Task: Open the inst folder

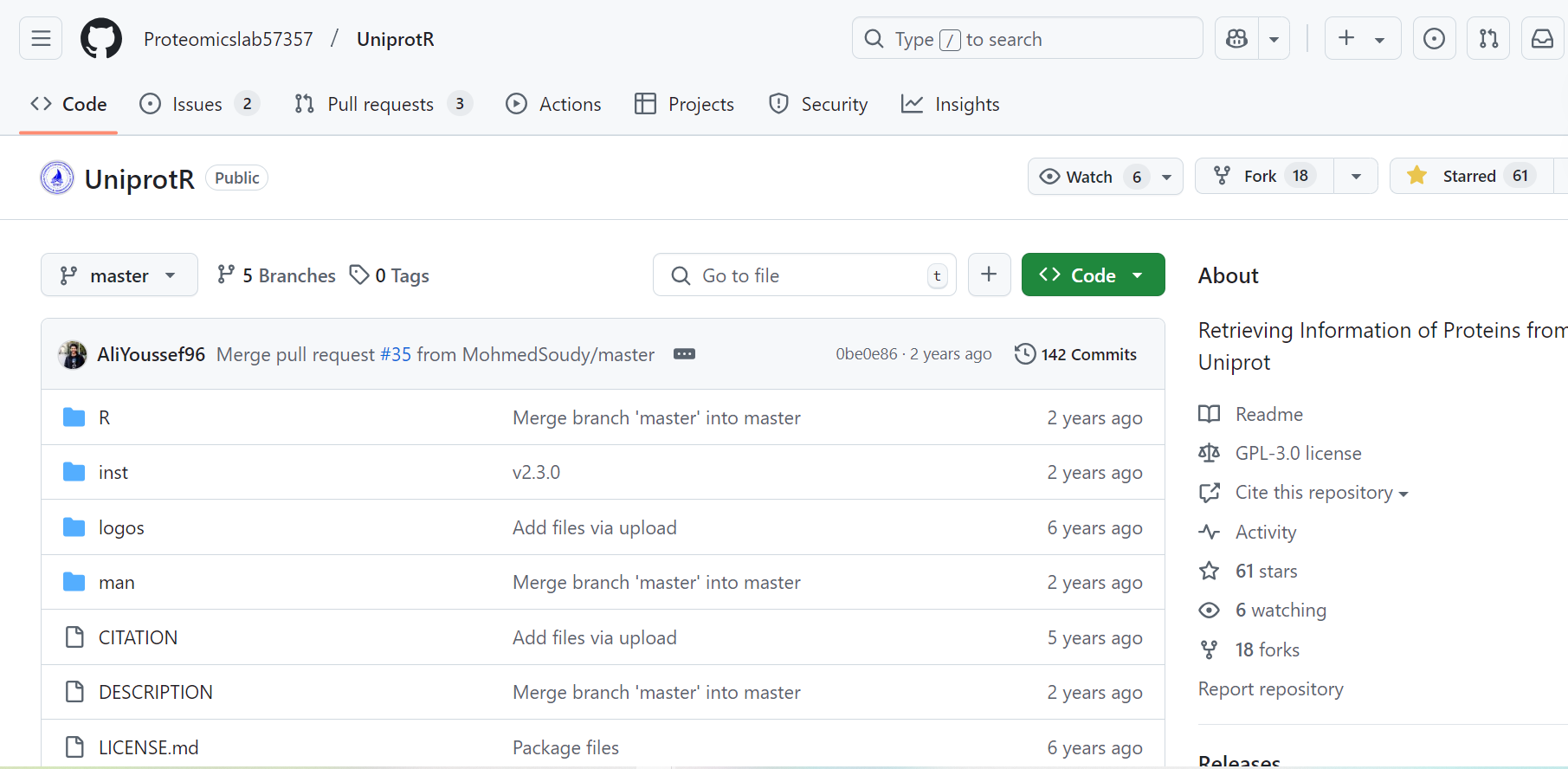Action: [113, 473]
